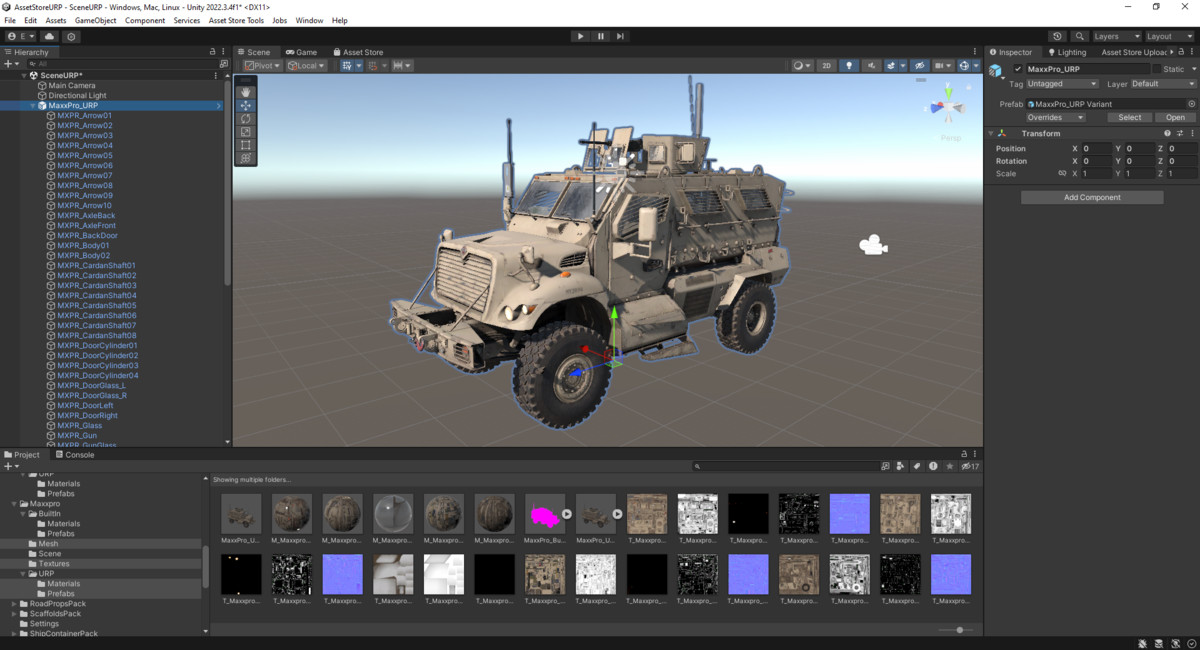The width and height of the screenshot is (1200, 650).
Task: Expand the RoadPropsPack folder
Action: click(14, 604)
